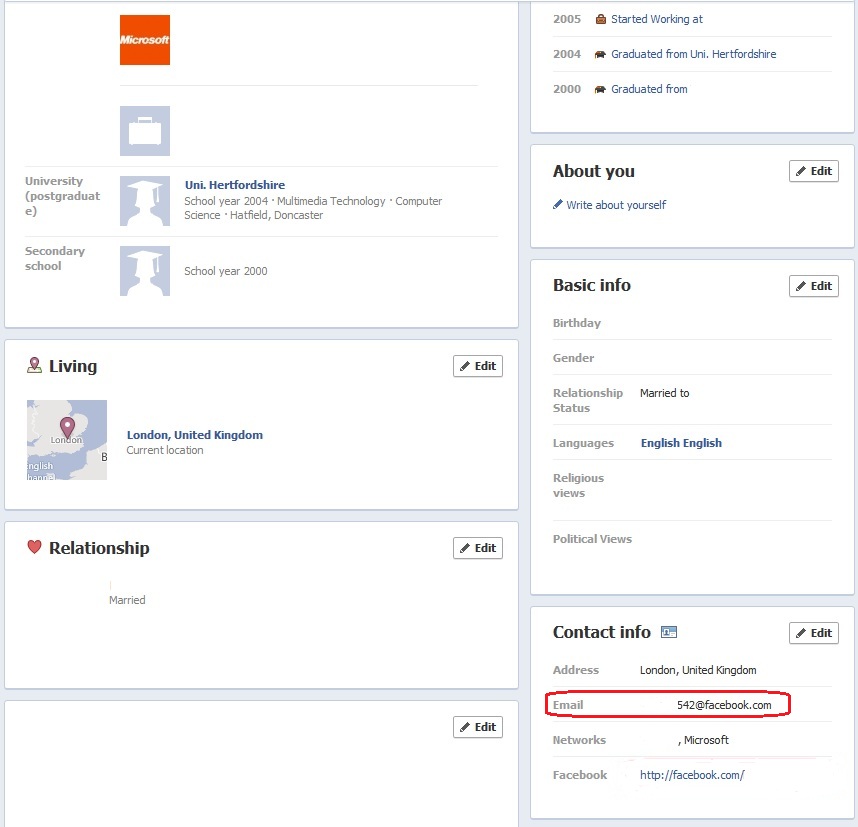Edit the Relationship section
This screenshot has width=858, height=827.
click(x=477, y=547)
